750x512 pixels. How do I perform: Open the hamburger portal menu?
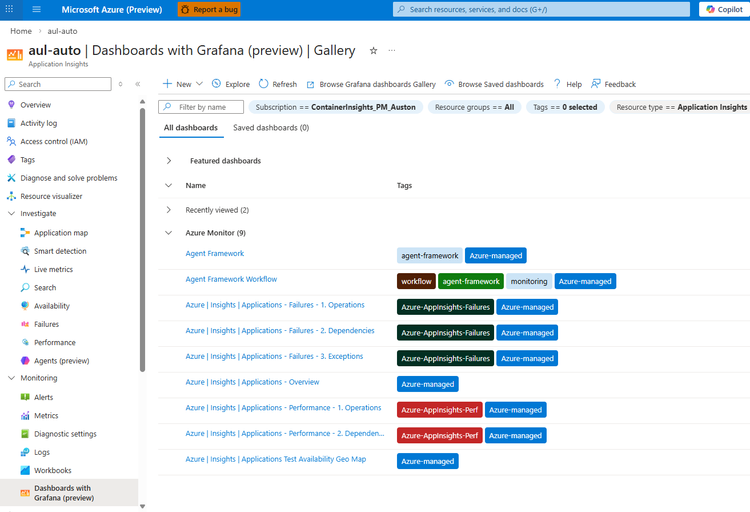tap(36, 9)
